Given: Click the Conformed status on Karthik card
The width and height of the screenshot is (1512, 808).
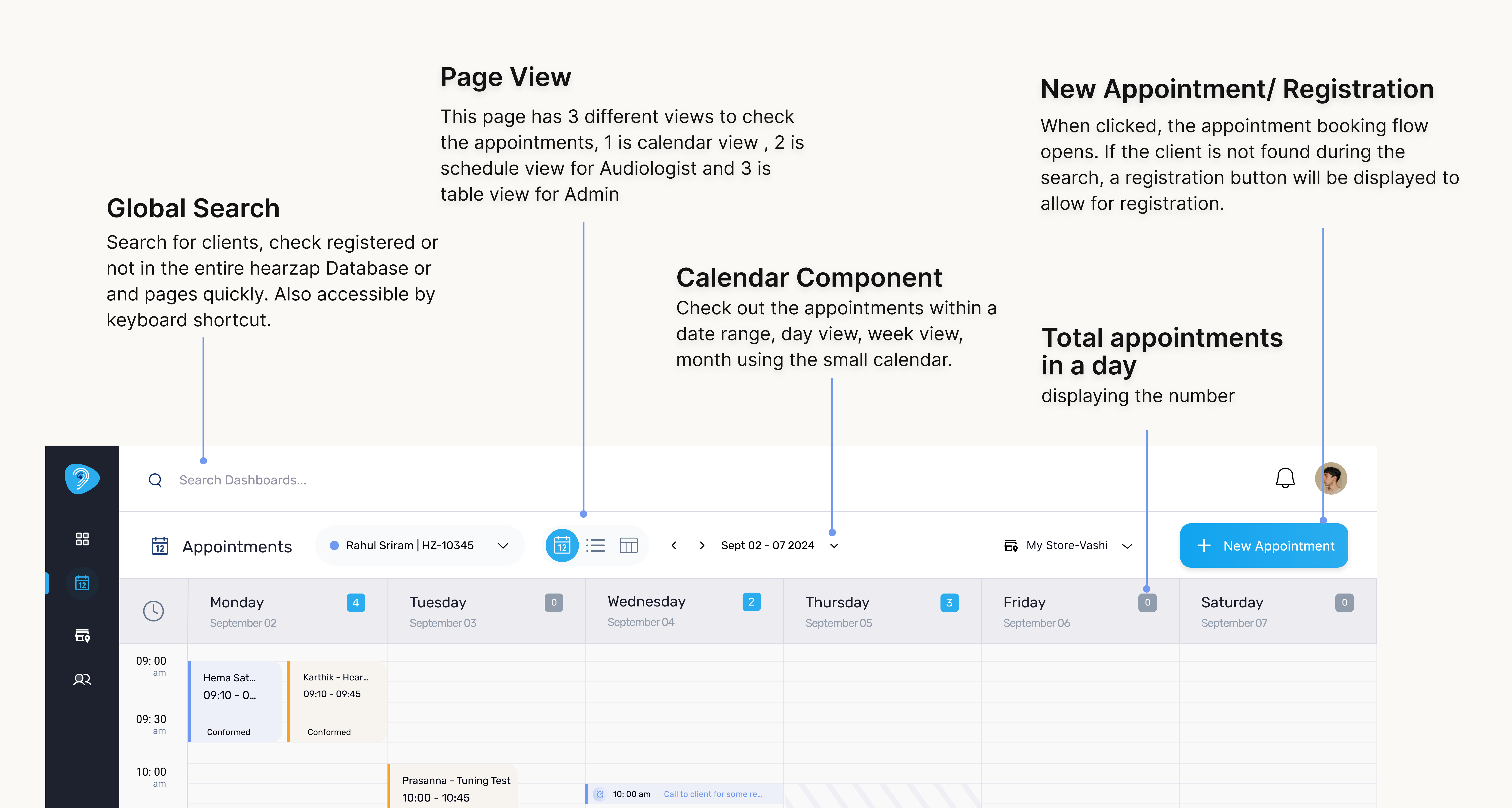Looking at the screenshot, I should pyautogui.click(x=329, y=732).
